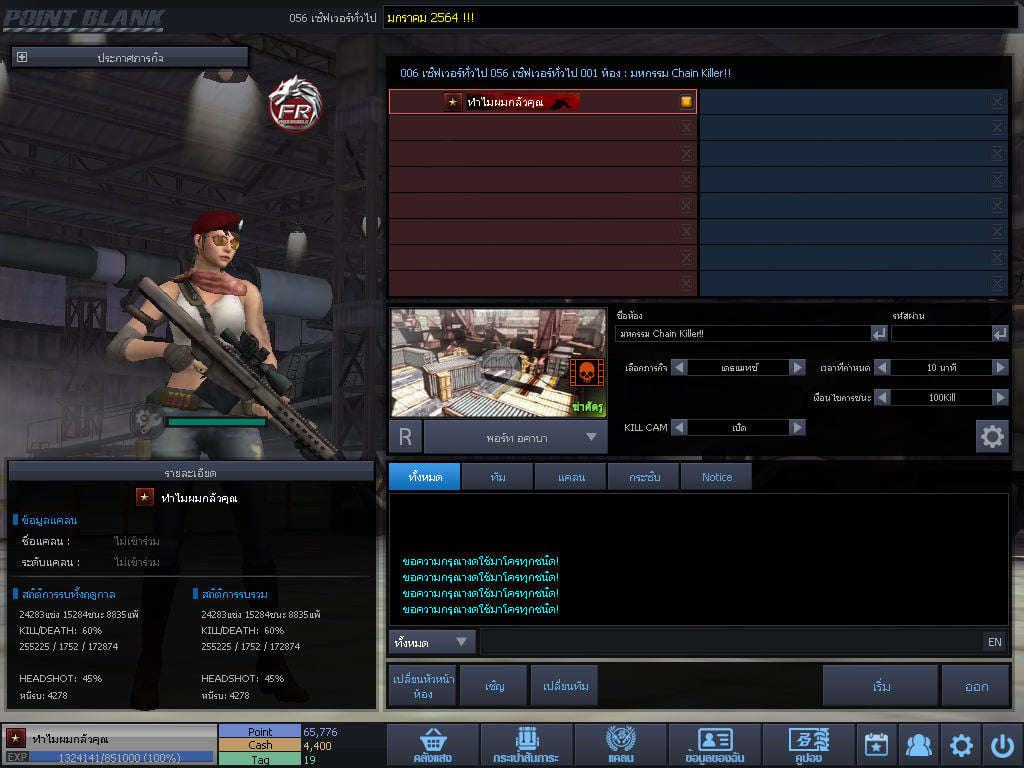Open the คลังแสง shop icon
This screenshot has height=768, width=1024.
point(432,745)
